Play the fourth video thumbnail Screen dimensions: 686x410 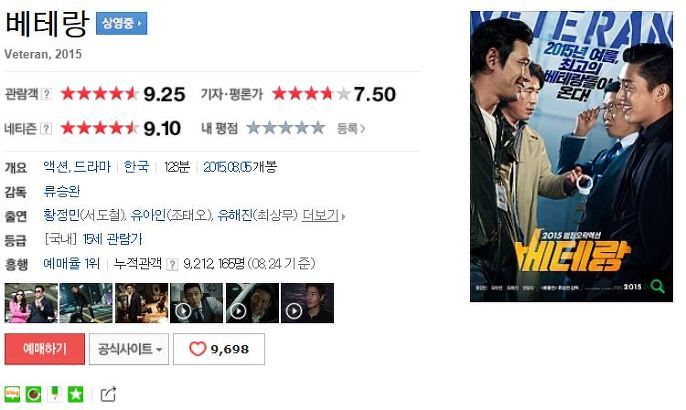point(197,303)
